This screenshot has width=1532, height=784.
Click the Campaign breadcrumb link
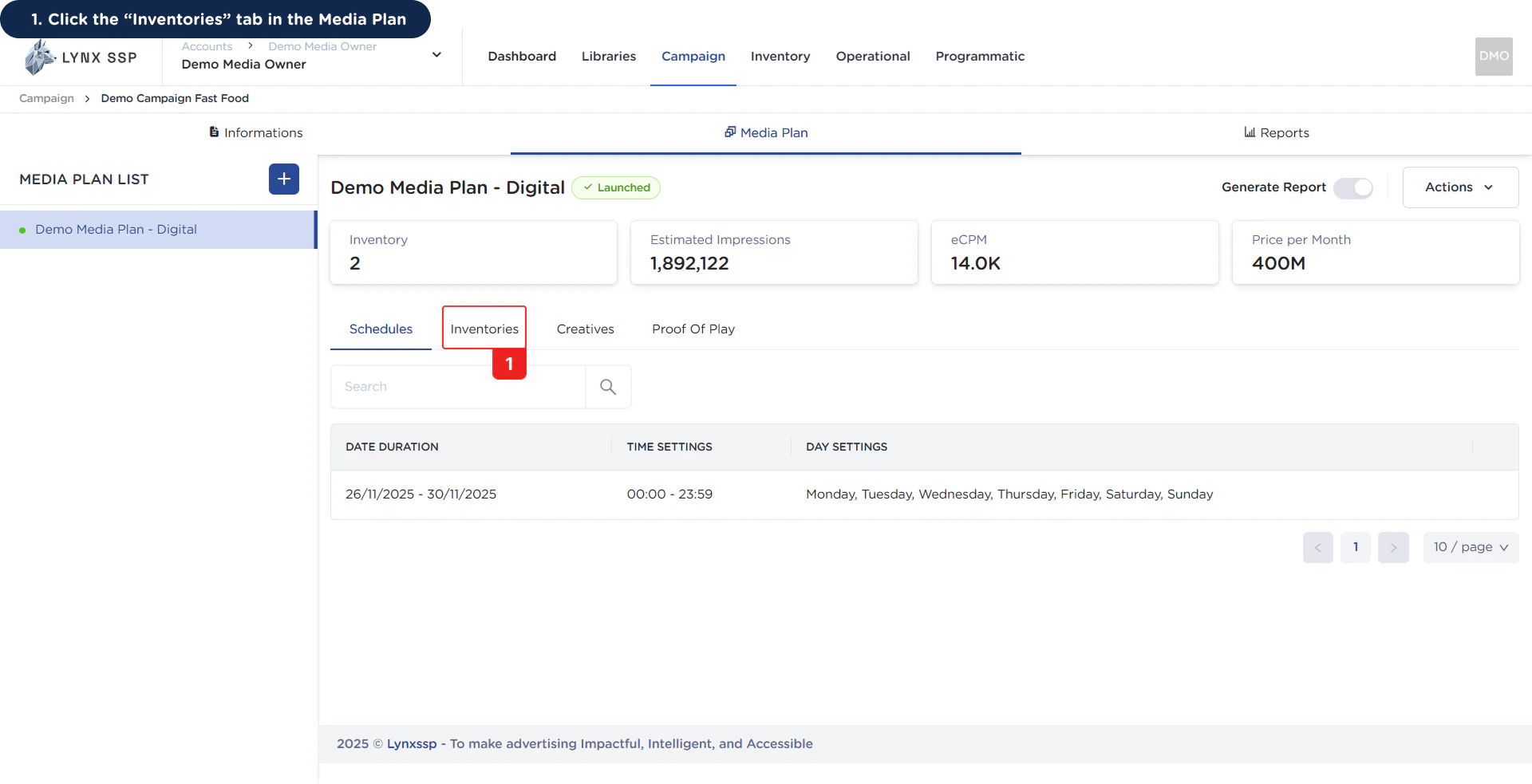(45, 98)
